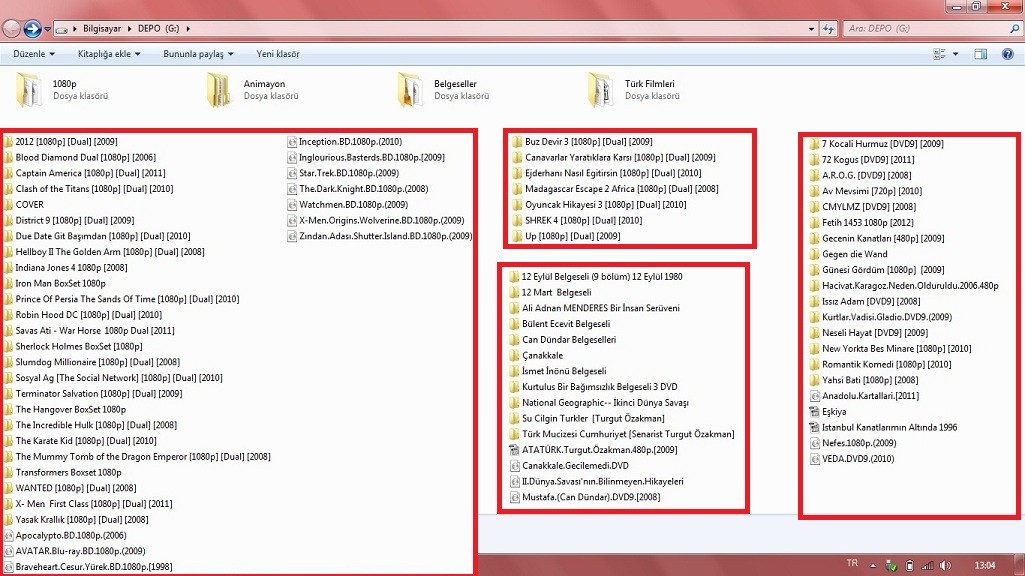Select The Hangover BoxSet 1080p
This screenshot has width=1025, height=576.
tap(65, 409)
